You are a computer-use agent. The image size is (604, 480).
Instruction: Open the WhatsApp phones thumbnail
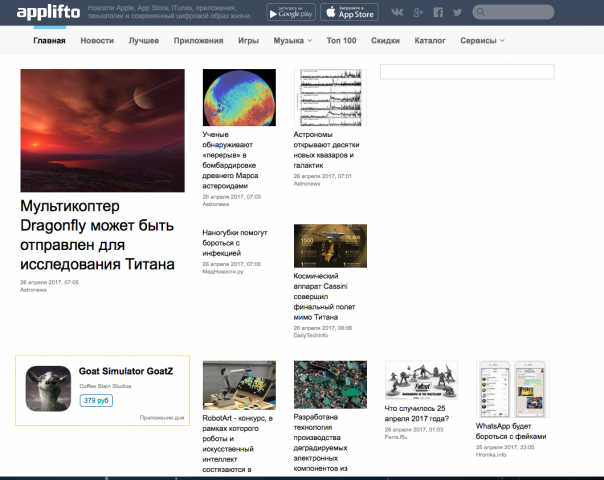(513, 389)
